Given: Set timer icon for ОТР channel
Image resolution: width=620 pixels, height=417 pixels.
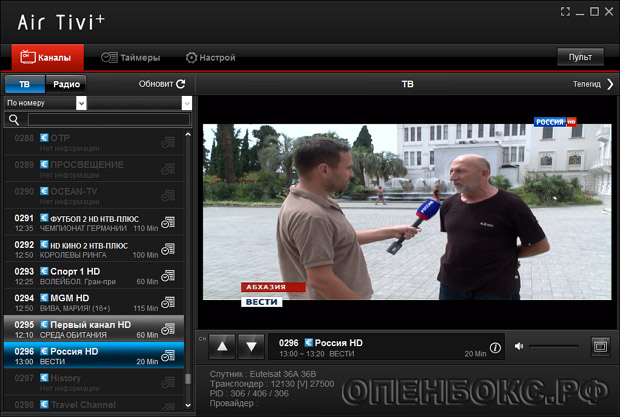Looking at the screenshot, I should coord(168,142).
